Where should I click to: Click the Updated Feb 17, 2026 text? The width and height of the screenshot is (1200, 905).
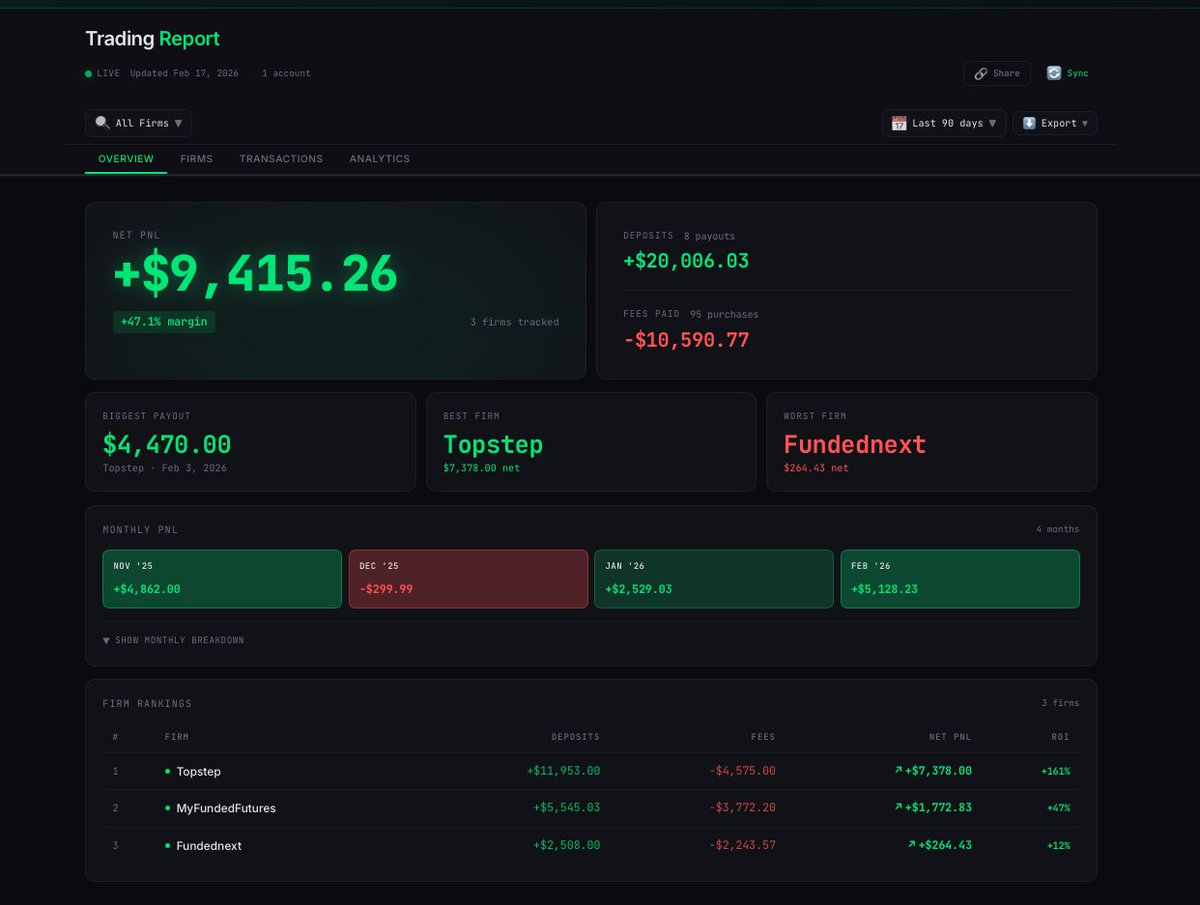[x=184, y=73]
